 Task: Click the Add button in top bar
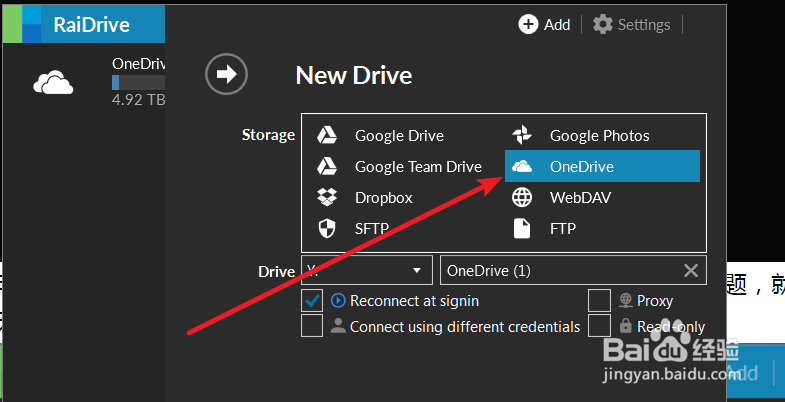(x=544, y=24)
